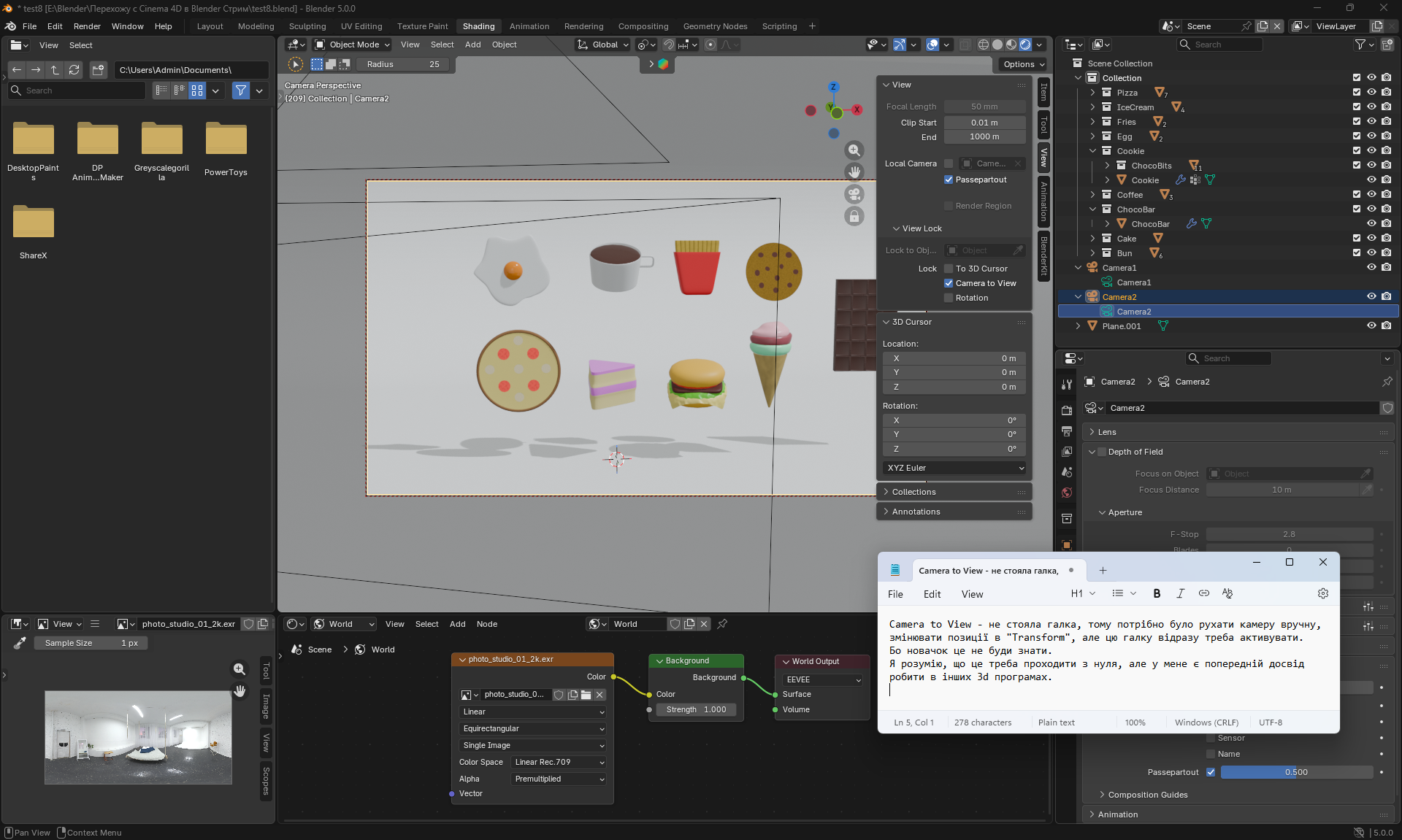Adjust the Passepartout opacity slider
1402x840 pixels.
[1296, 772]
